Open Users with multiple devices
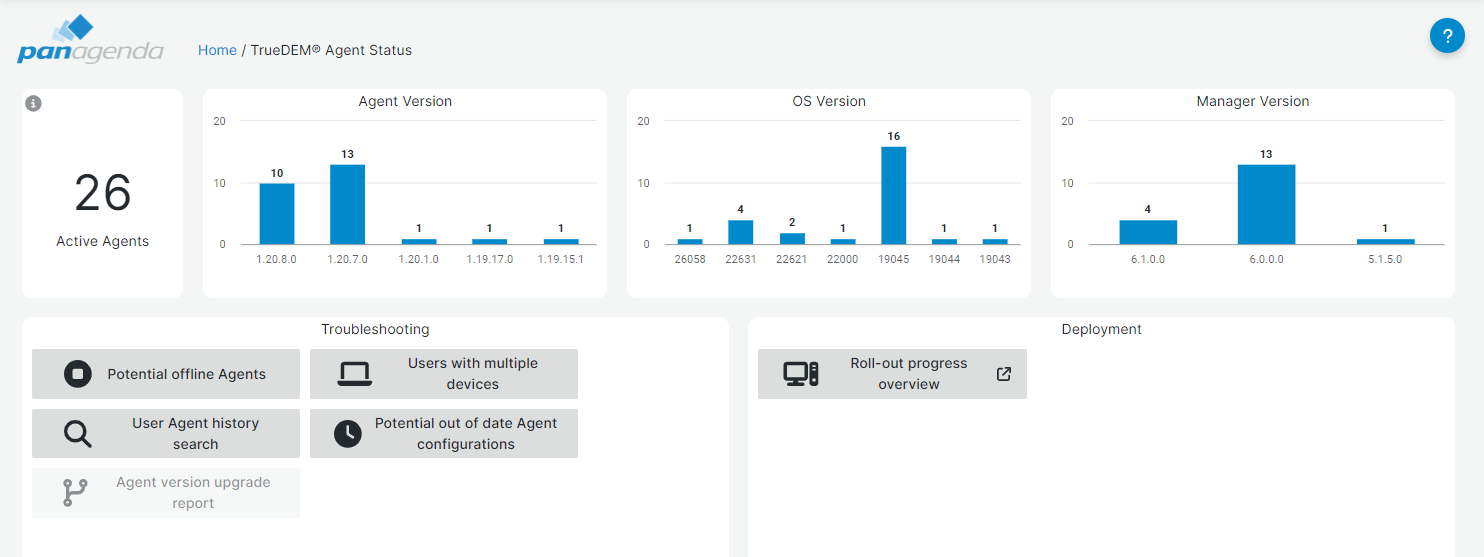1484x557 pixels. point(472,374)
